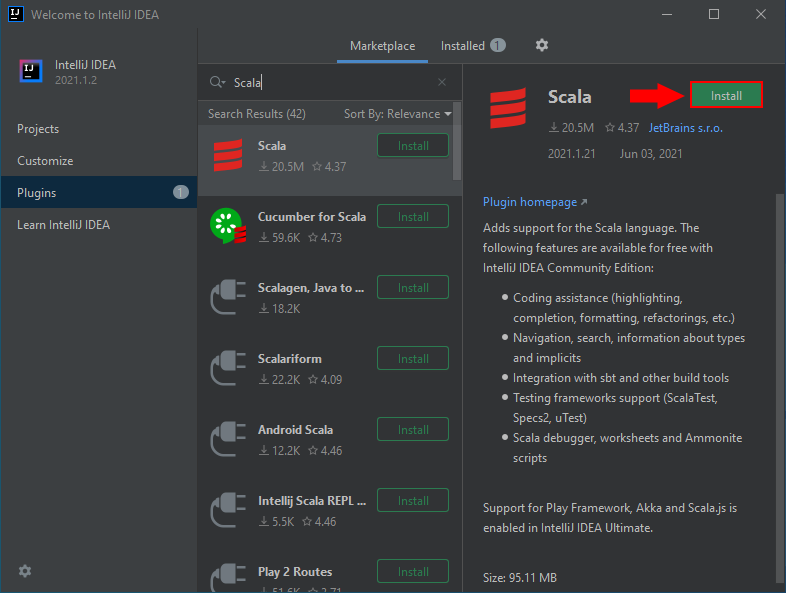
Task: Minimize the Welcome to IntelliJ IDEA window
Action: point(667,14)
